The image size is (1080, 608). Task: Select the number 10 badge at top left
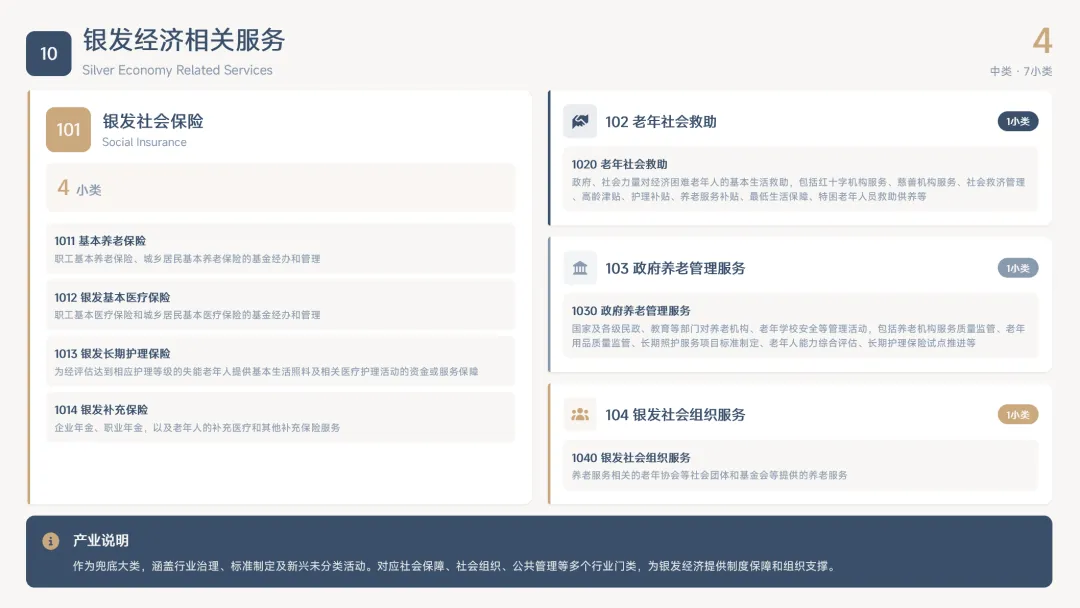tap(47, 54)
